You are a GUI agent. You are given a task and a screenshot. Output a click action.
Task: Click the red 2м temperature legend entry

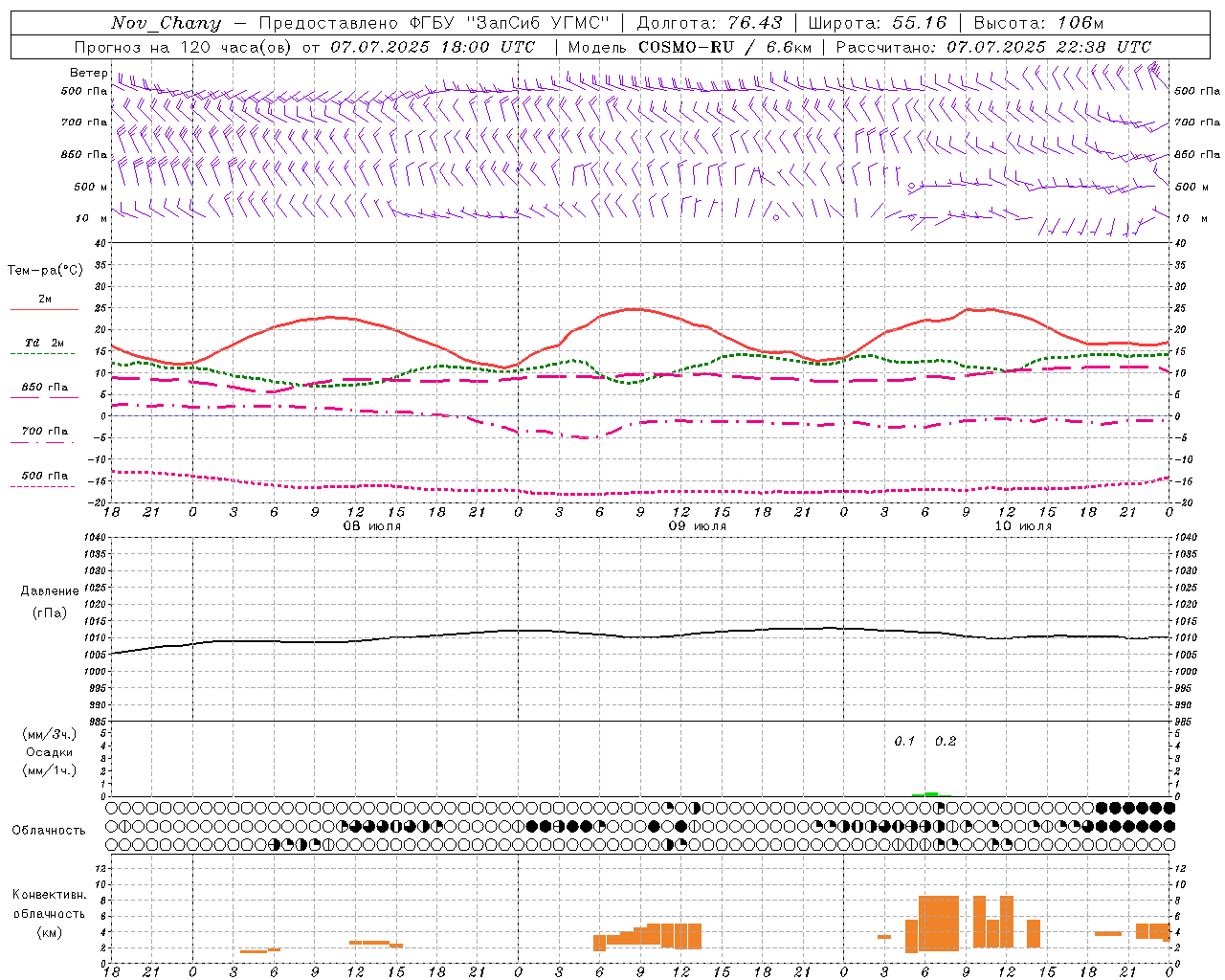click(x=44, y=303)
